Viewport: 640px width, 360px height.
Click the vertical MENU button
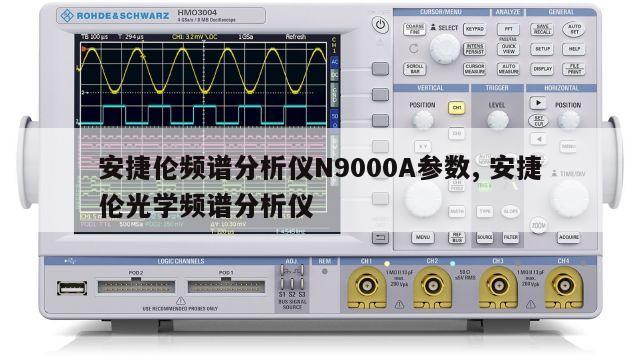[422, 237]
